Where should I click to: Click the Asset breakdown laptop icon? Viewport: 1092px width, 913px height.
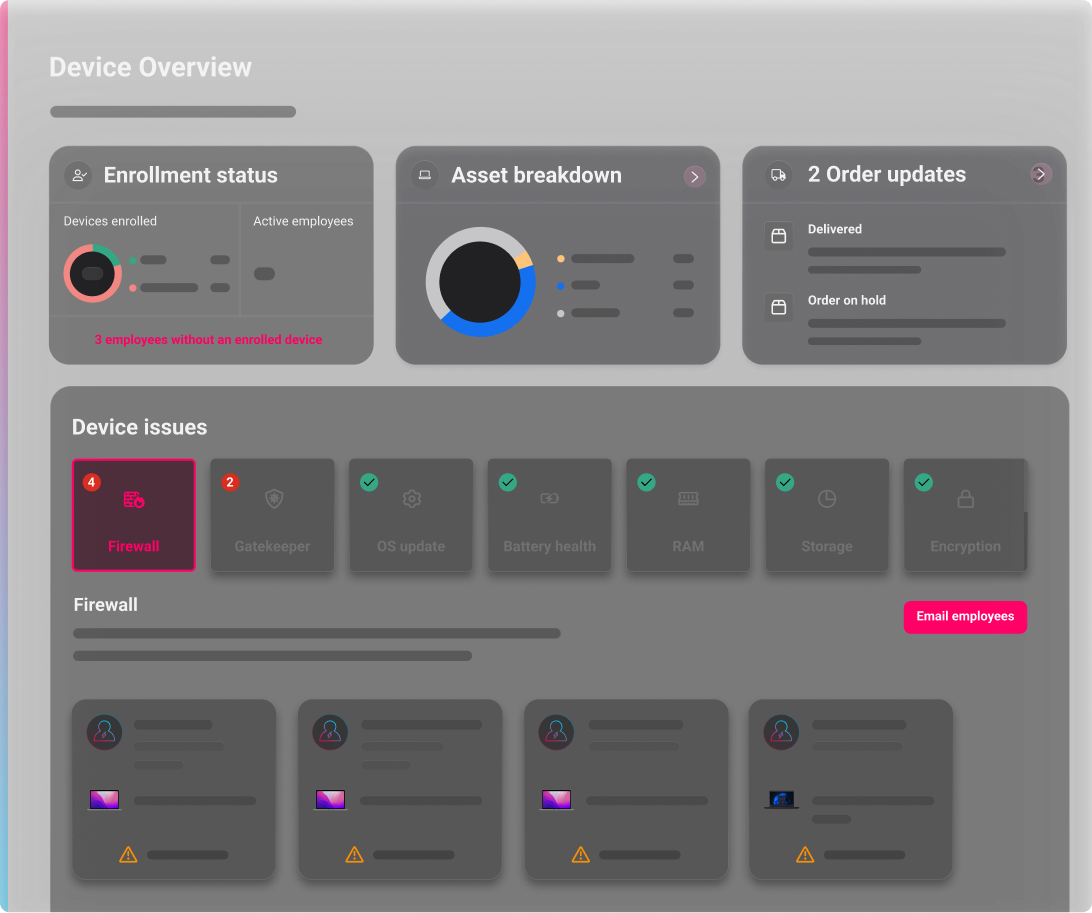(x=425, y=175)
